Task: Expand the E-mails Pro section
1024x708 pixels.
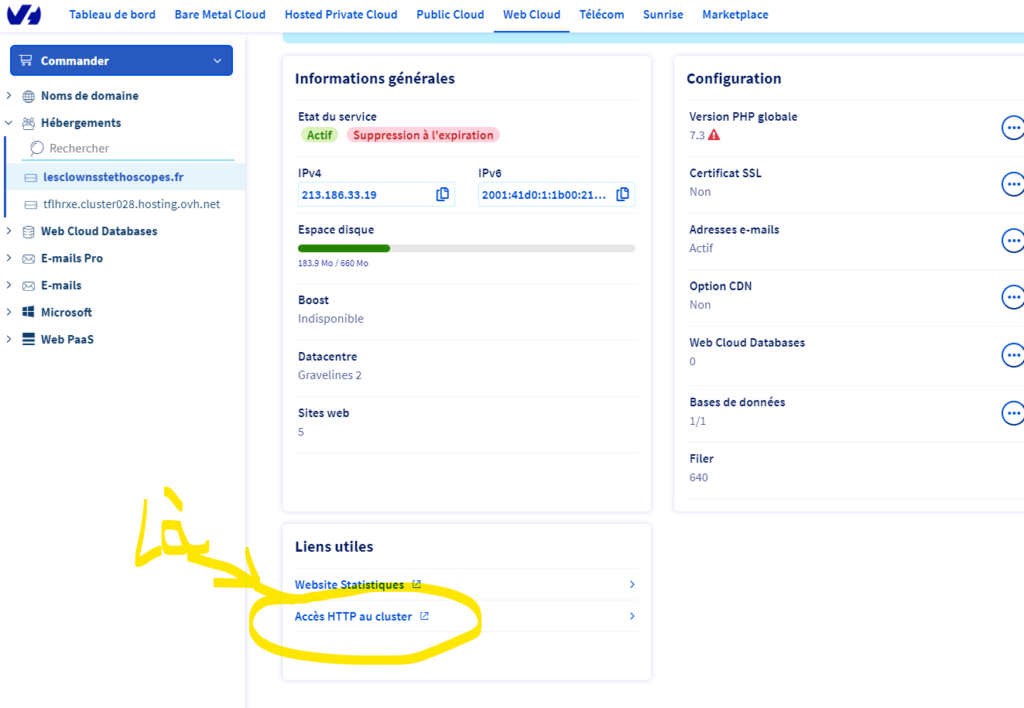Action: (9, 258)
